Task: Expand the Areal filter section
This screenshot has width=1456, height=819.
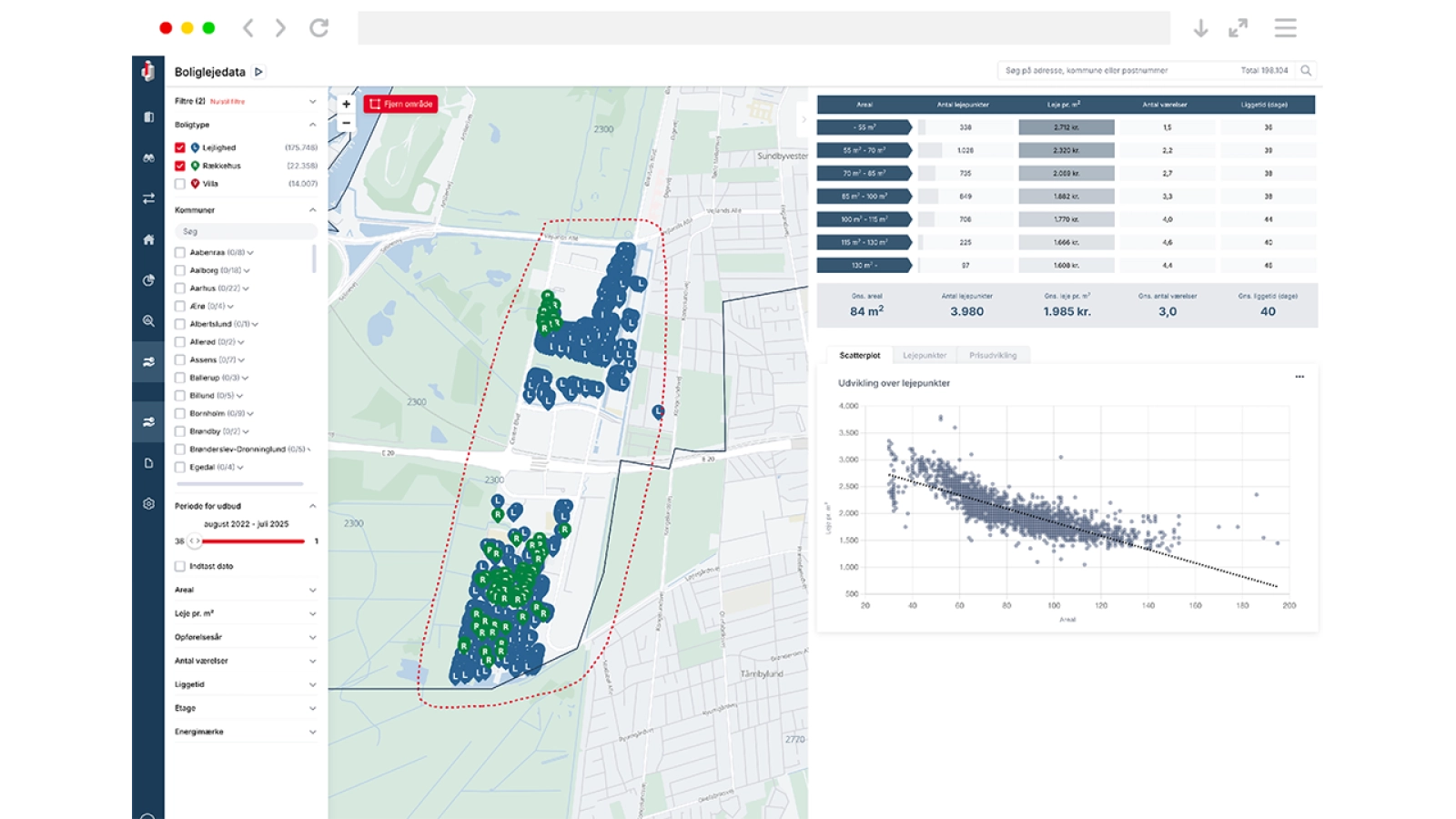Action: pos(312,590)
